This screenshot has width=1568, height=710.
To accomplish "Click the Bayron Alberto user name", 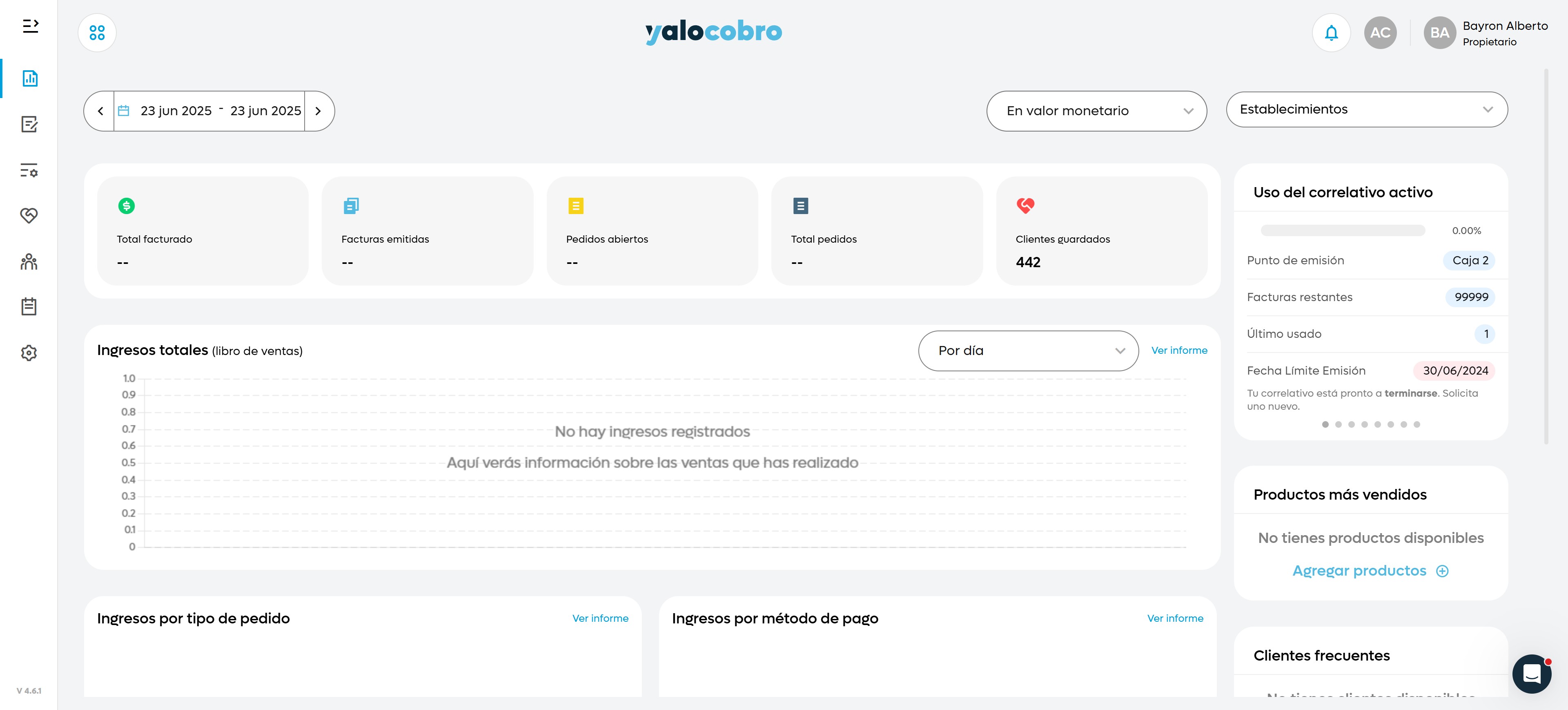I will (x=1505, y=26).
